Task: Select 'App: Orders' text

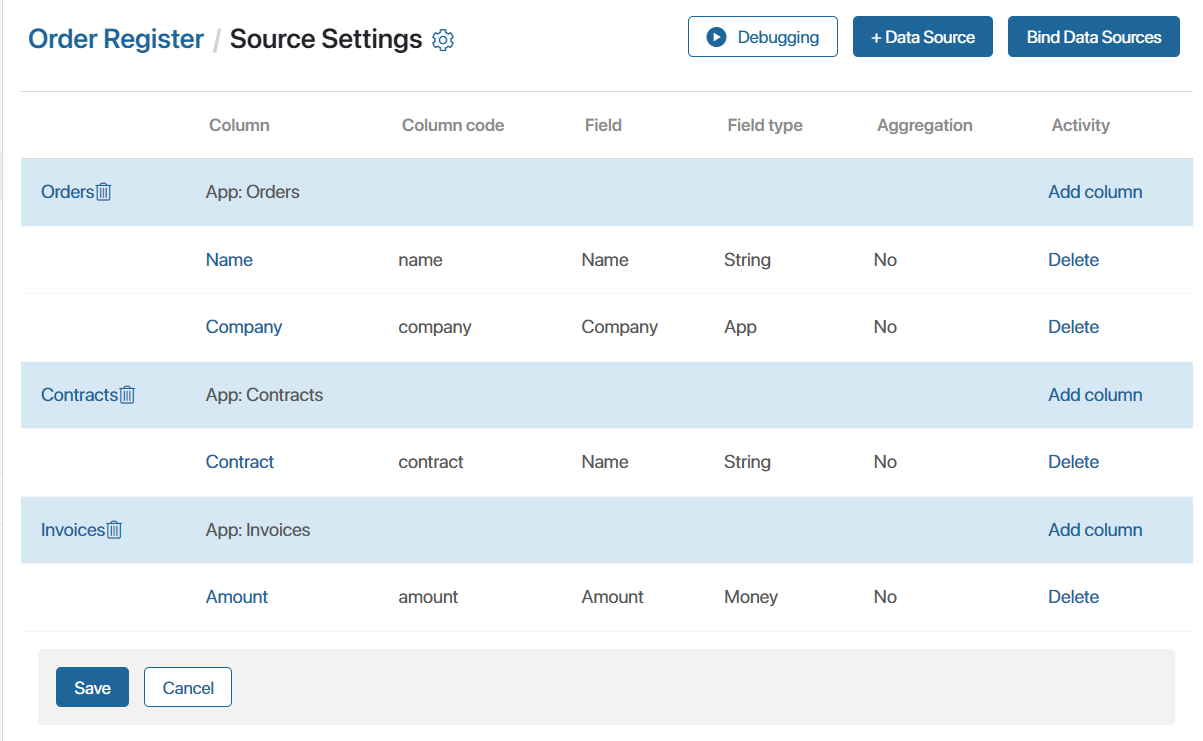Action: coord(253,192)
